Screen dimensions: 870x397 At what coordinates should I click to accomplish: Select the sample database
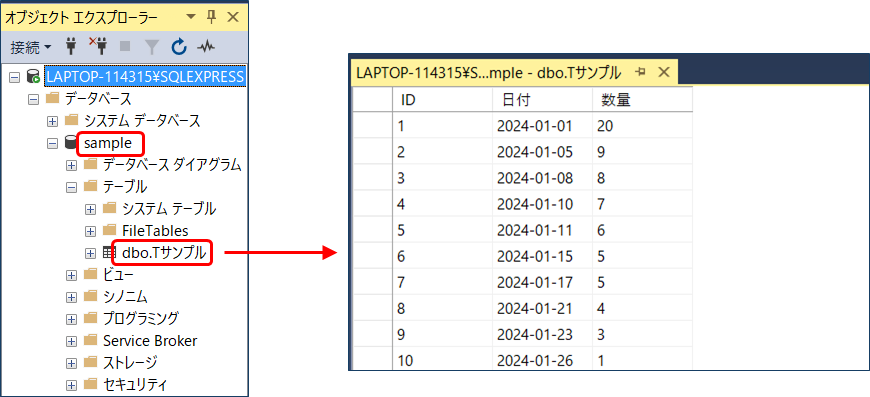coord(108,143)
